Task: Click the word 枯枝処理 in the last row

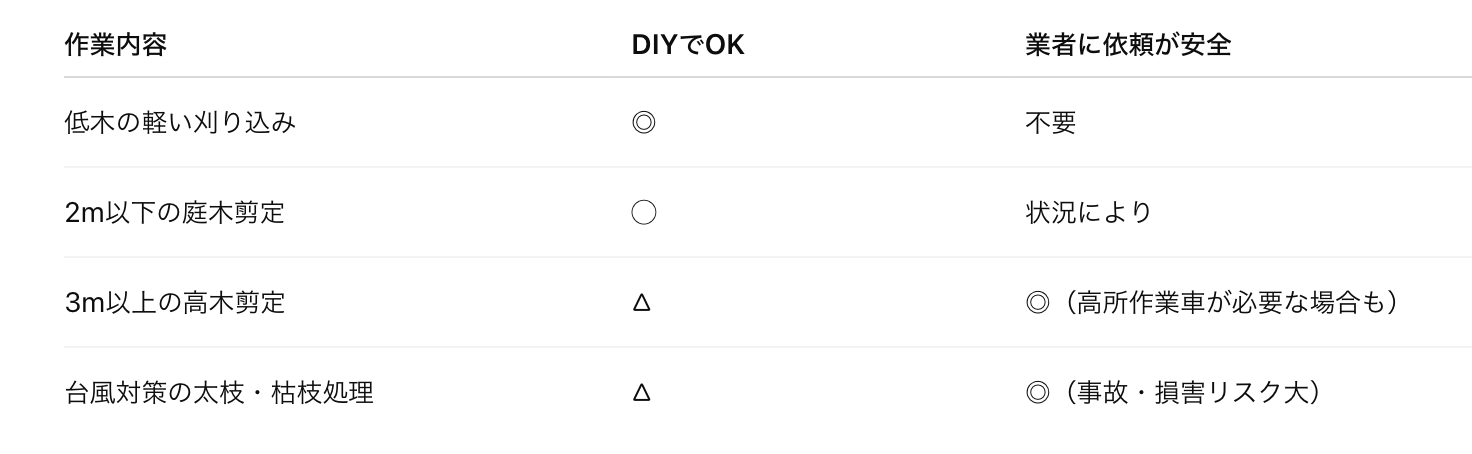Action: pyautogui.click(x=322, y=393)
